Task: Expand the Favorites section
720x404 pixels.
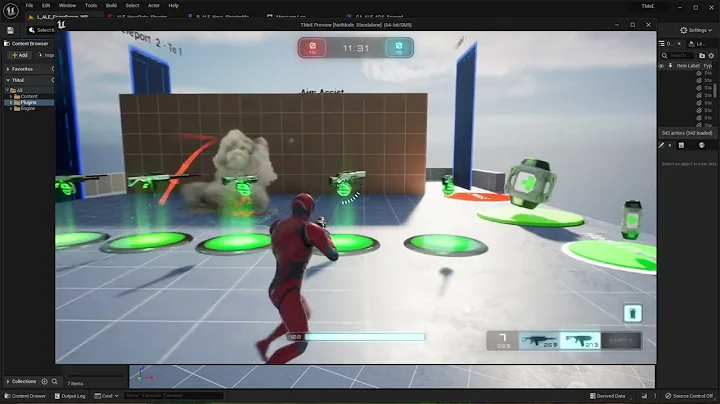Action: [8, 69]
